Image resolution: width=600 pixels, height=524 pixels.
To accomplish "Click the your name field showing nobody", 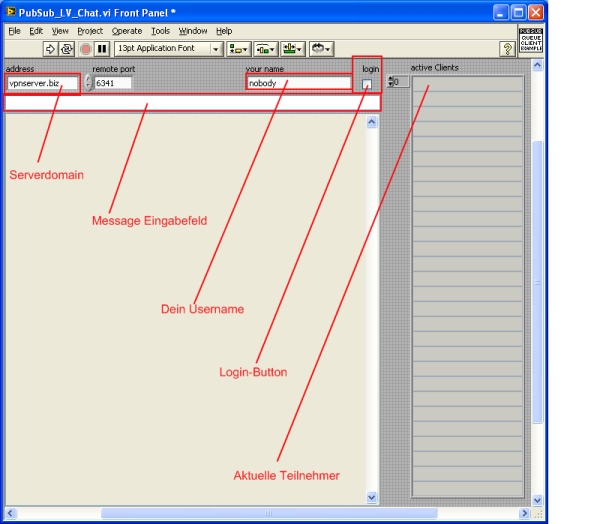I will click(x=298, y=83).
